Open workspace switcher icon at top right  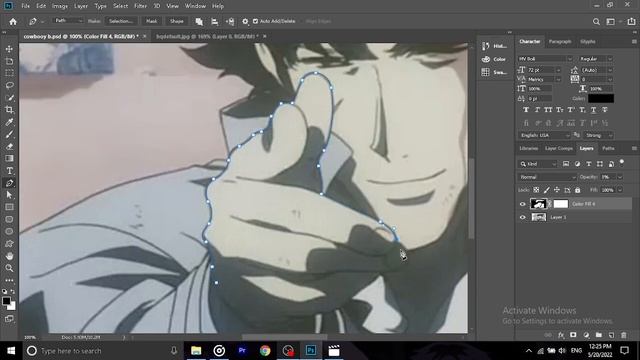pyautogui.click(x=611, y=21)
